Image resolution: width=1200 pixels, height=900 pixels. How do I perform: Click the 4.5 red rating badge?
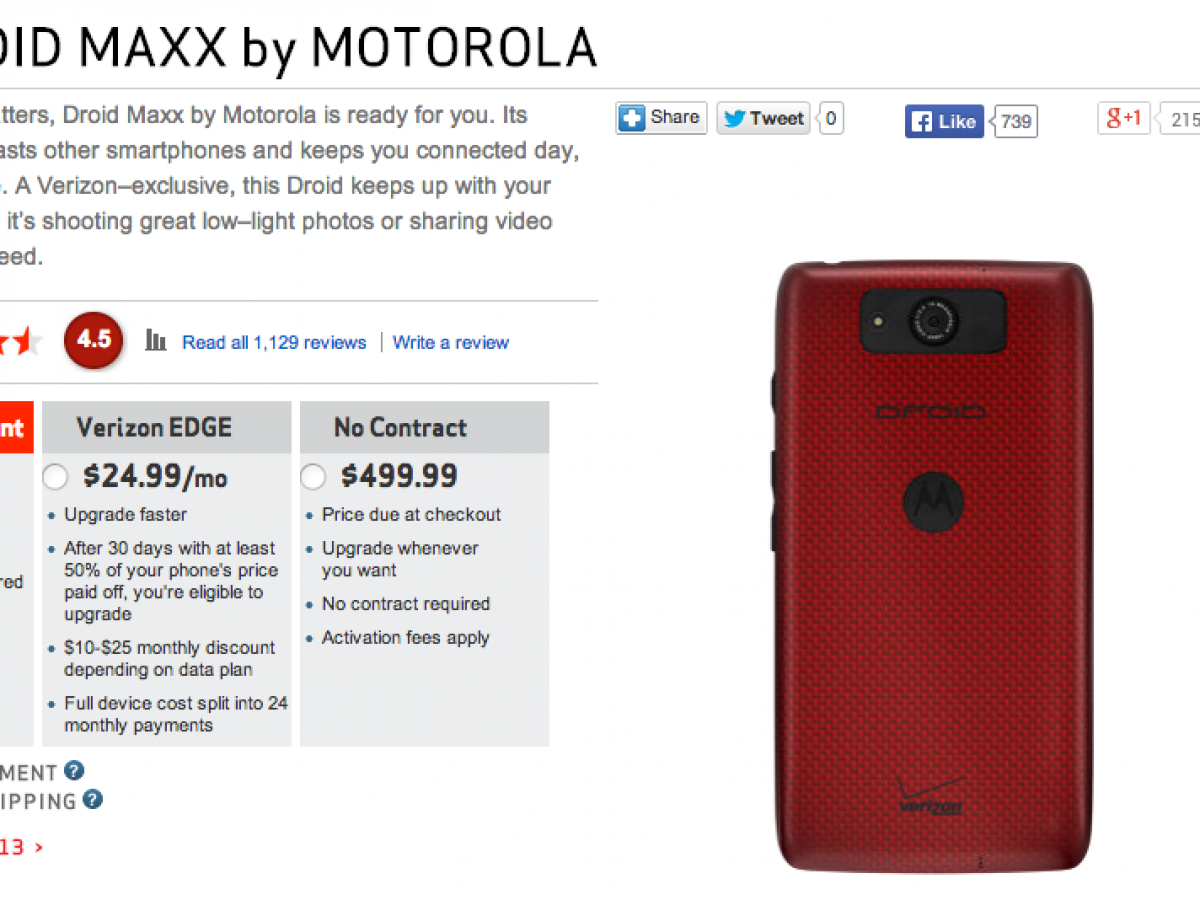tap(94, 341)
